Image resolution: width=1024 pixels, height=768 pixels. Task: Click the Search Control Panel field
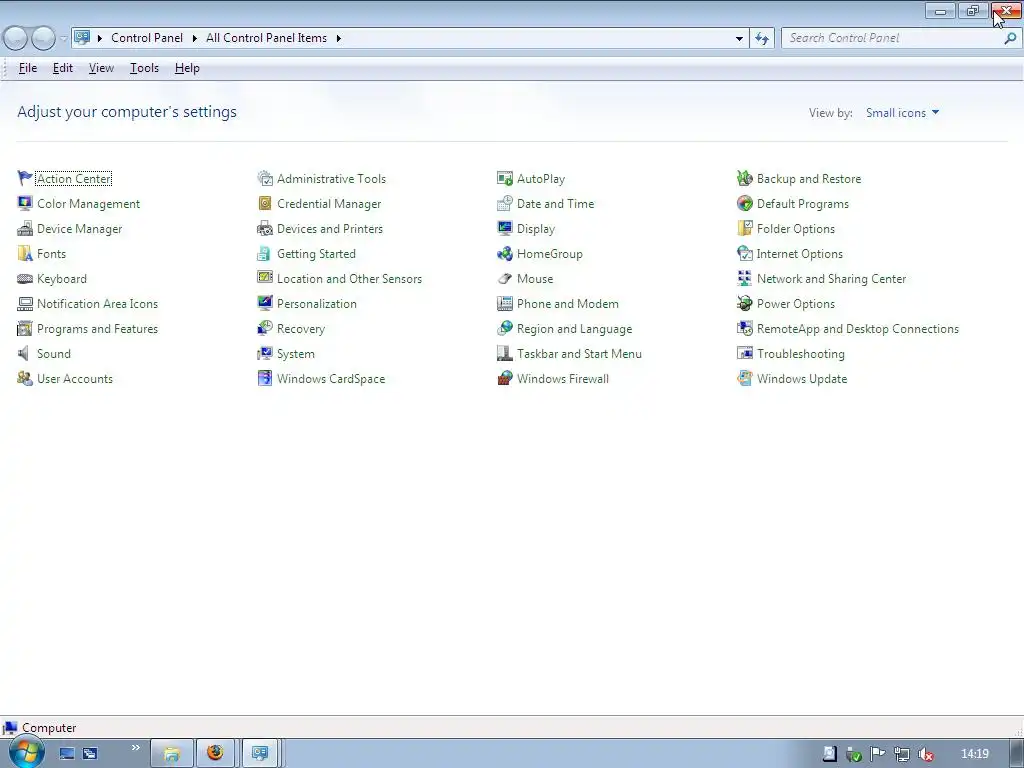[x=893, y=38]
